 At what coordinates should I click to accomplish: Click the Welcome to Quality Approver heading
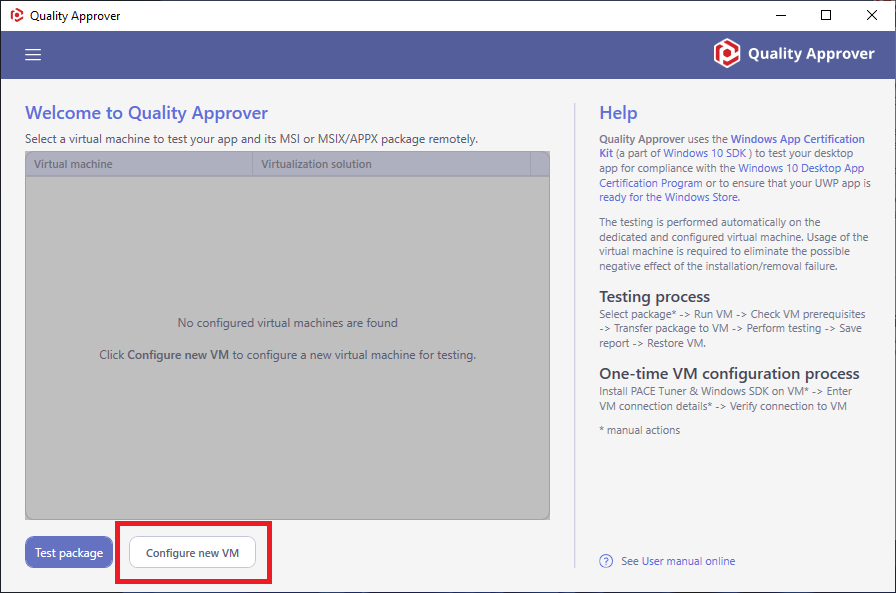146,113
